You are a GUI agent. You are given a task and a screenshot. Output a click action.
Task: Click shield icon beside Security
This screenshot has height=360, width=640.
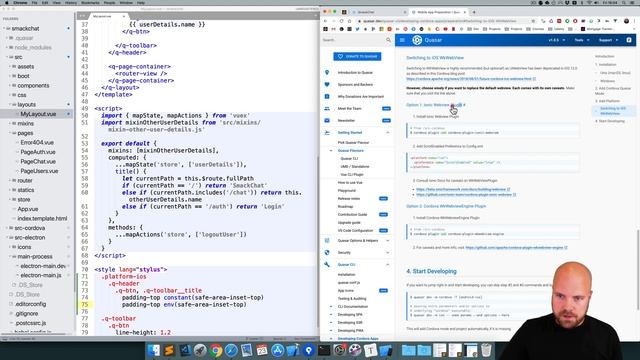coord(327,253)
